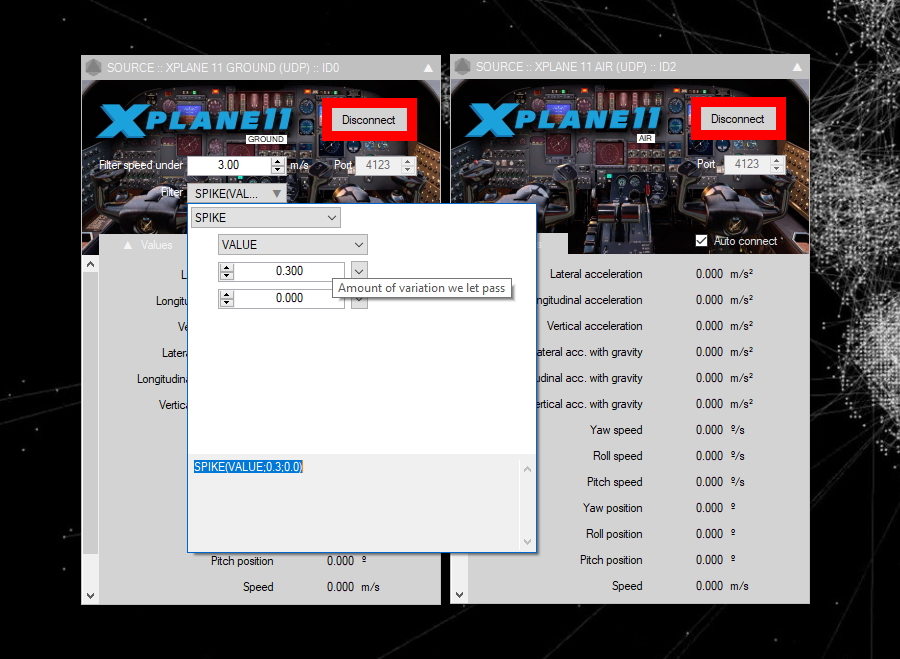The width and height of the screenshot is (900, 659).
Task: Click Pitch position label in AIR panel
Action: pyautogui.click(x=611, y=560)
